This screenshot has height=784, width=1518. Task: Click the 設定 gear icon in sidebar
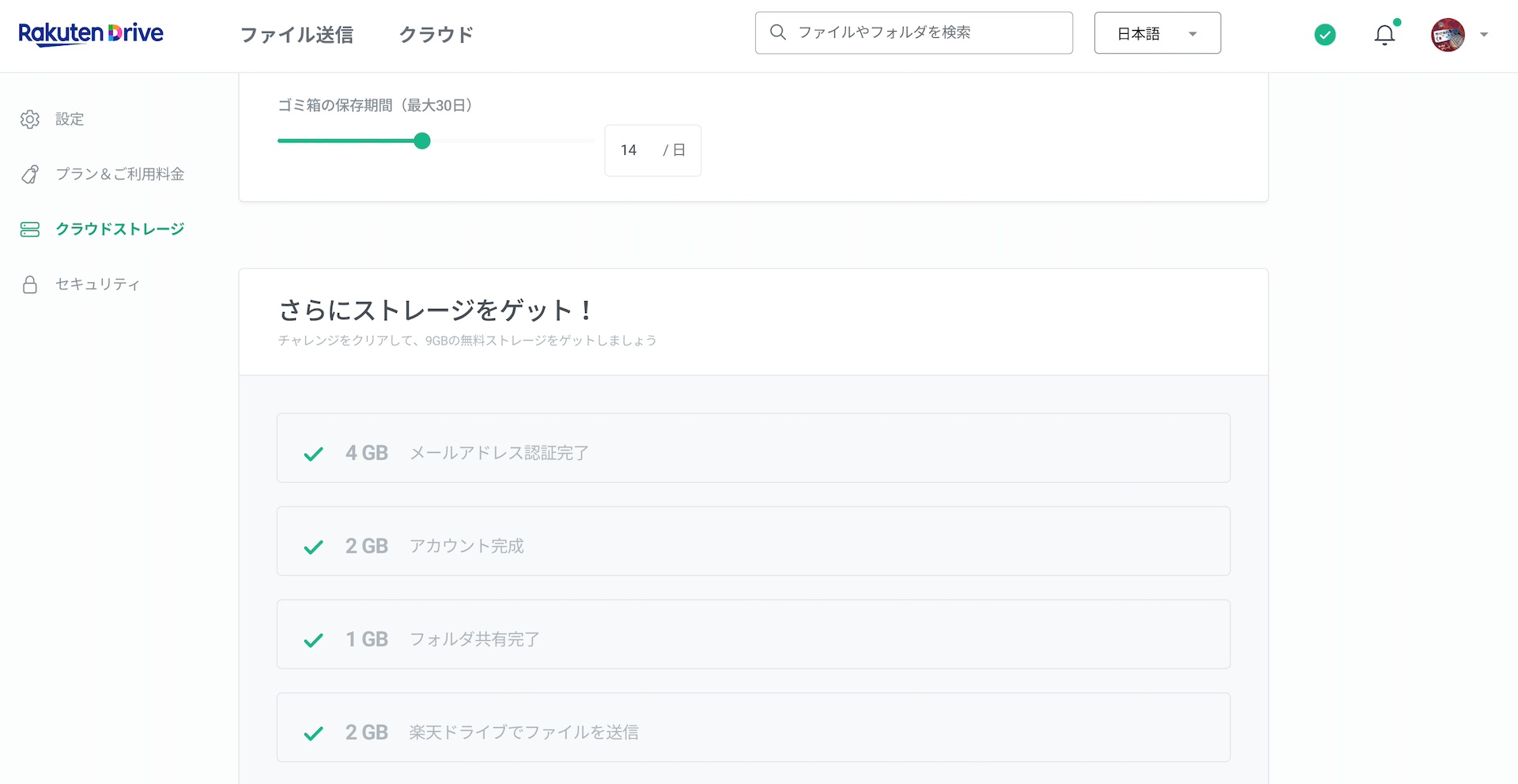pos(30,119)
